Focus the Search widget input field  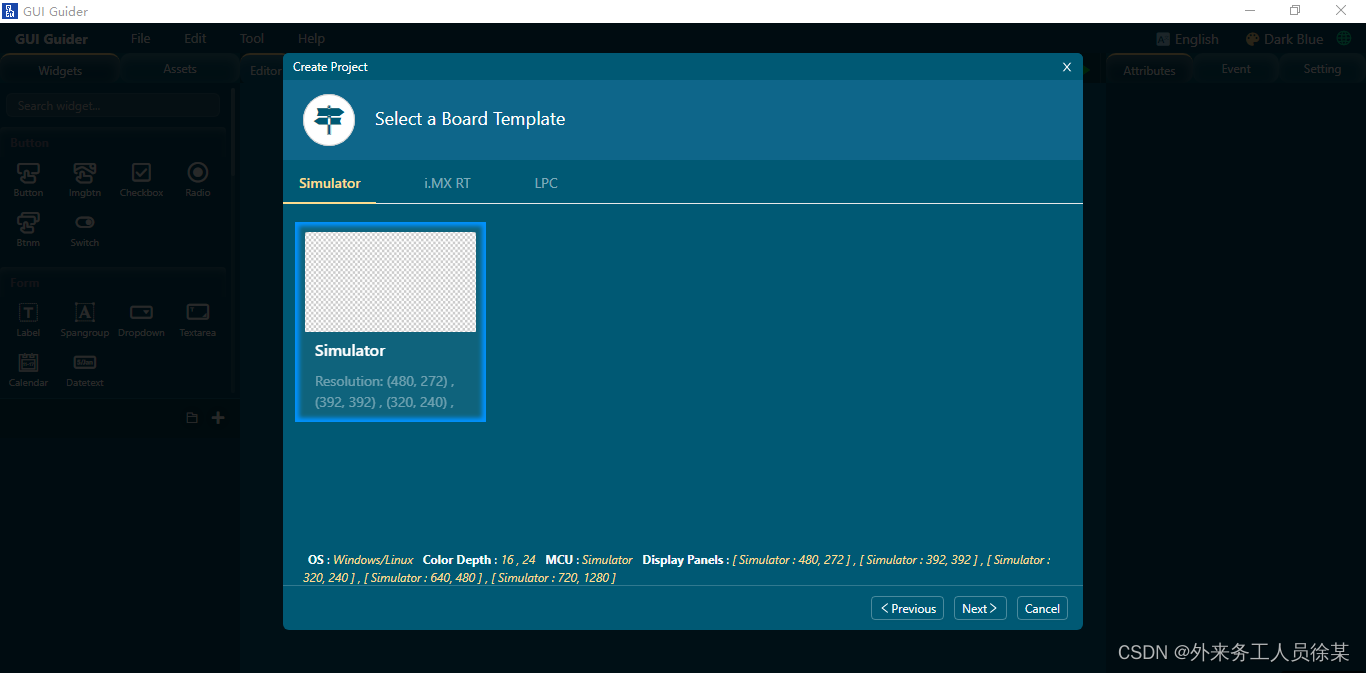click(x=113, y=105)
